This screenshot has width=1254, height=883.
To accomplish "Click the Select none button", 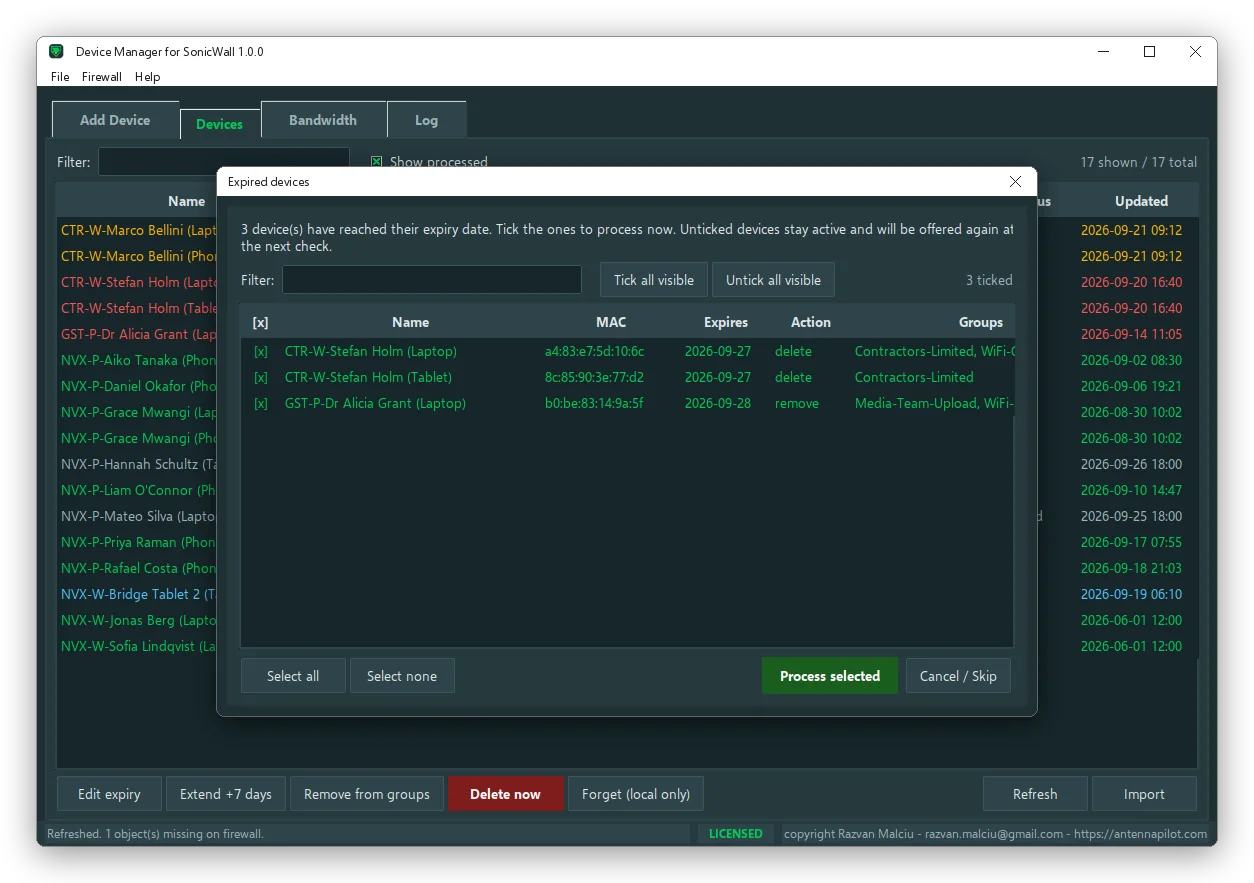I will 402,676.
